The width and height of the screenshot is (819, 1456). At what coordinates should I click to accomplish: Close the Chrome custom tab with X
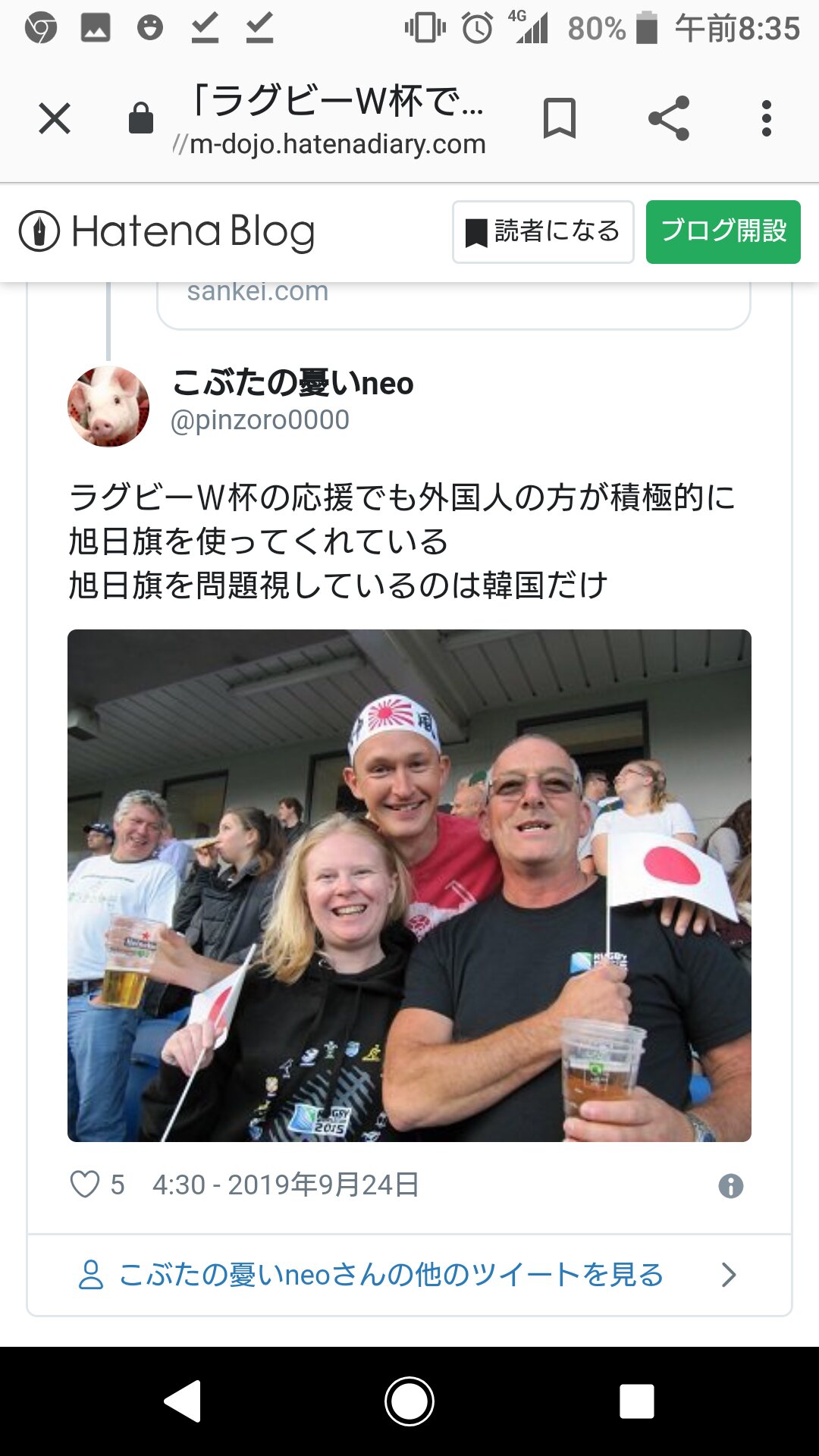point(55,118)
